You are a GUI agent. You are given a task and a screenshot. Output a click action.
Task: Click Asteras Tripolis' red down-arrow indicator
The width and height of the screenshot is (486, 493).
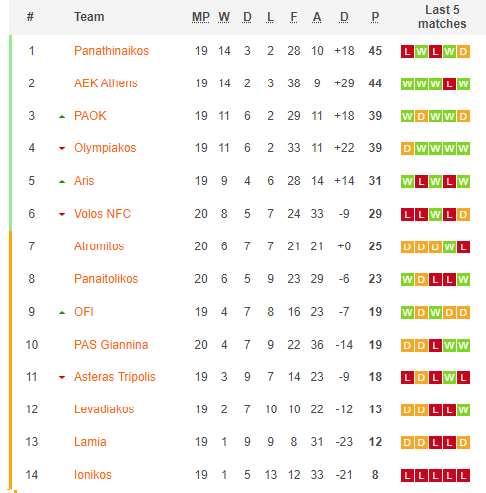tap(62, 377)
